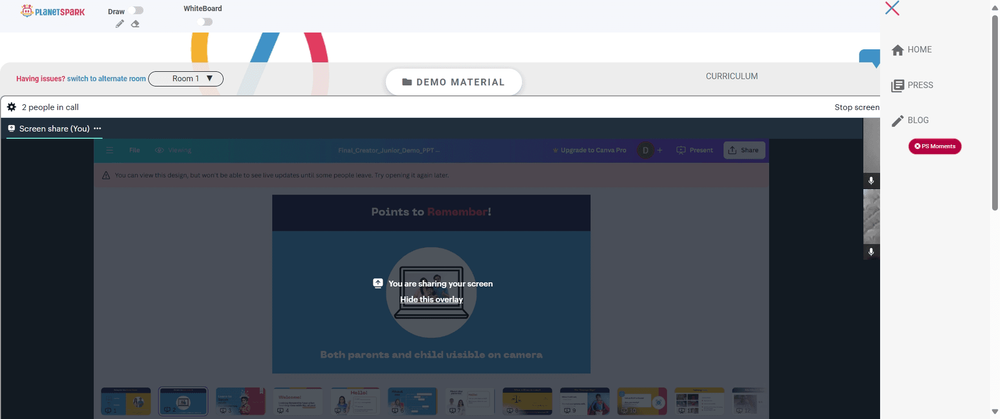Click the Canva D avatar
Viewport: 1000px width, 419px height.
(x=645, y=151)
